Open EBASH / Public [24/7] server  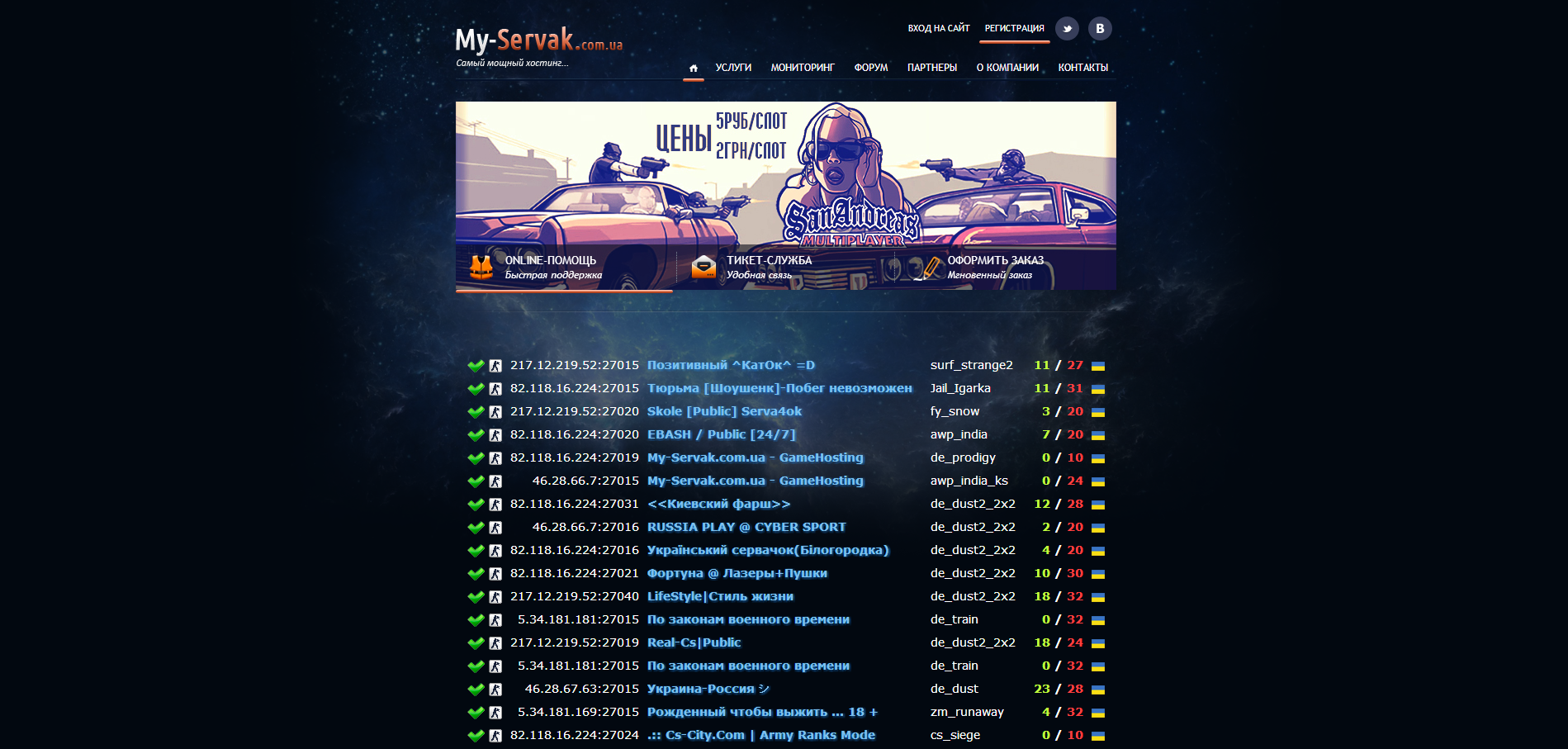[x=722, y=434]
